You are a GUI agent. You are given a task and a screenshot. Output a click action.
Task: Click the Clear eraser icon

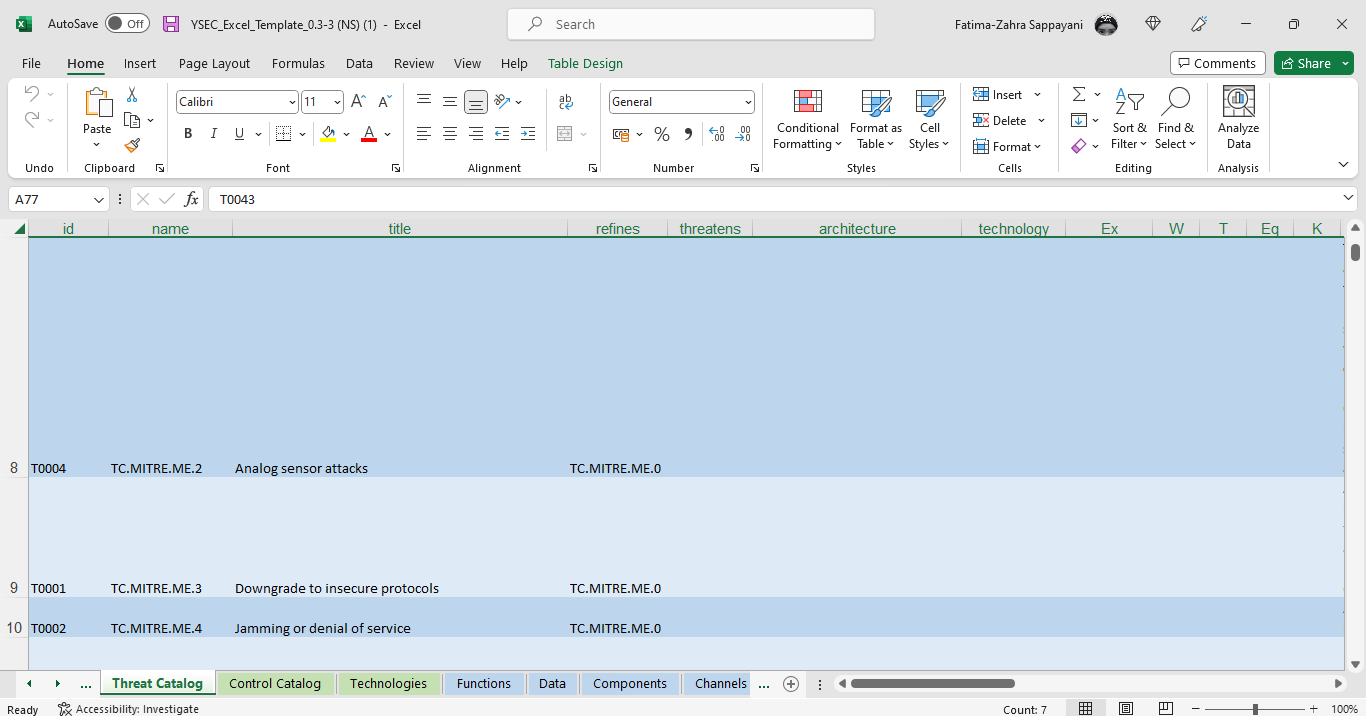[x=1079, y=146]
